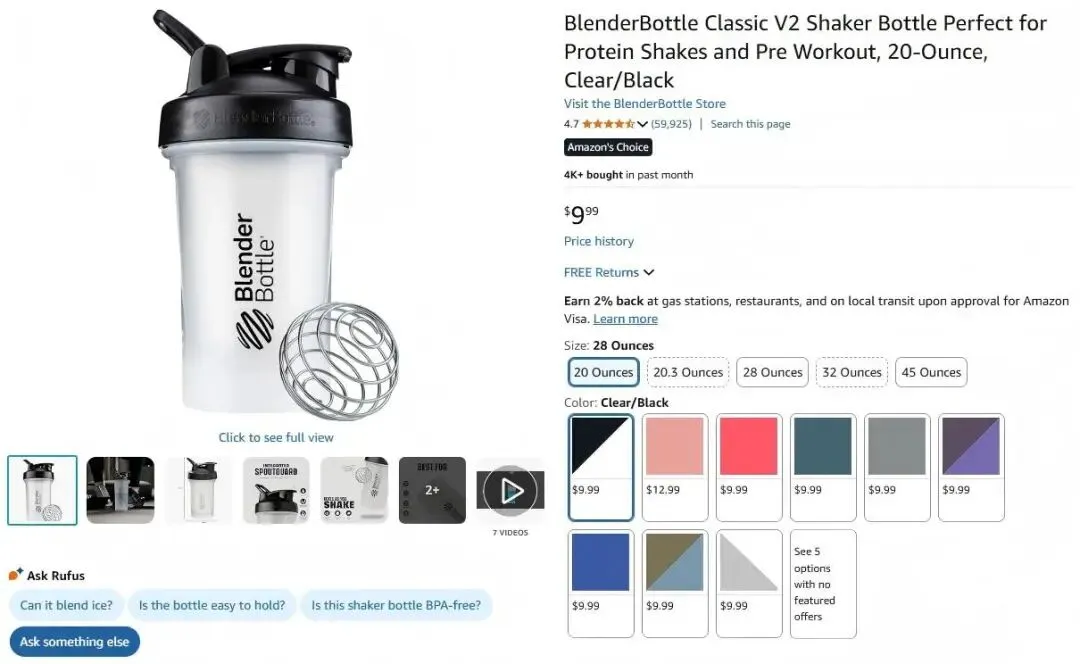The image size is (1080, 664).
Task: Open the Price history link
Action: click(x=599, y=241)
